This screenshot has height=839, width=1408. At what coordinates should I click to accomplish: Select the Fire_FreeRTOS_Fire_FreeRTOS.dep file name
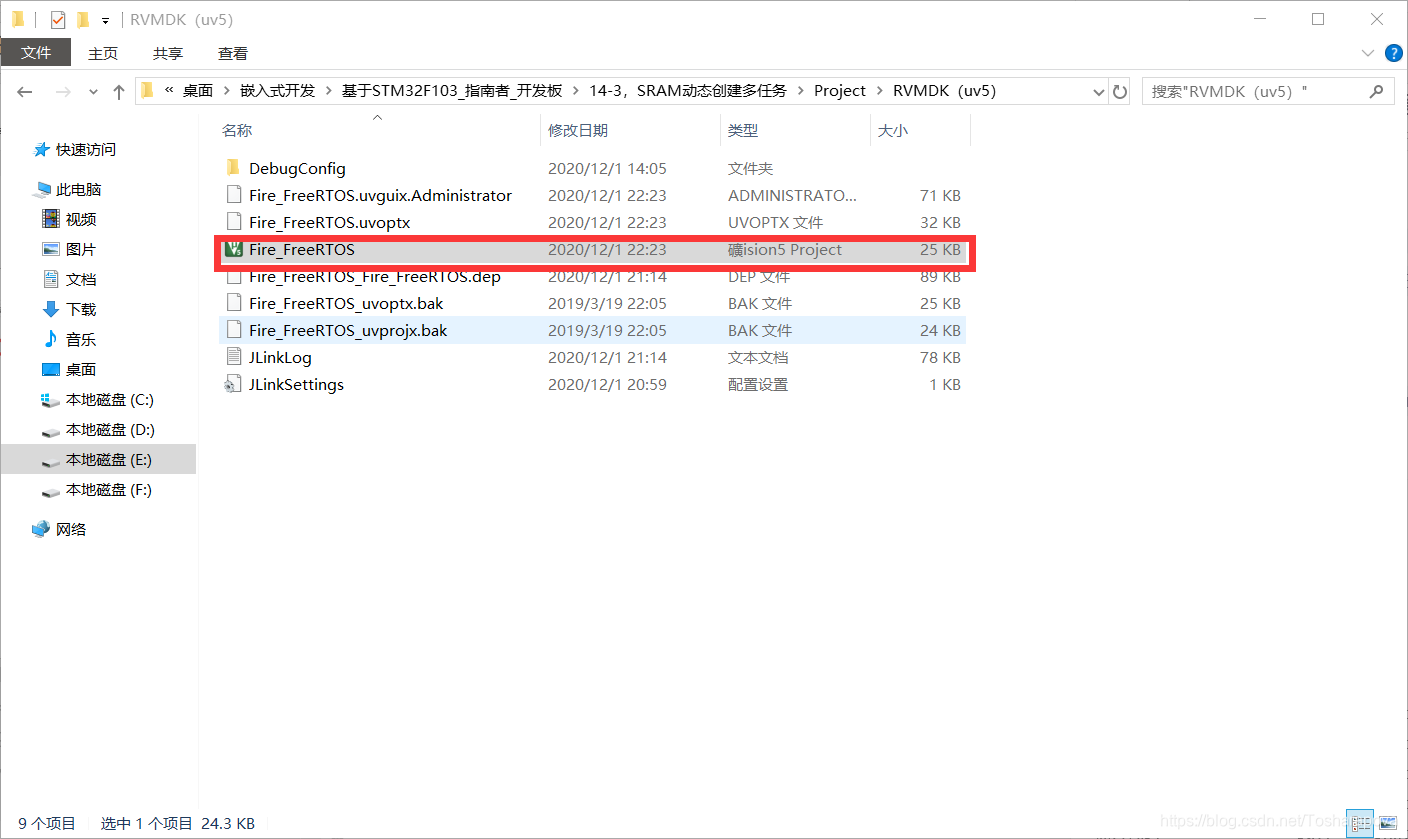tap(375, 276)
